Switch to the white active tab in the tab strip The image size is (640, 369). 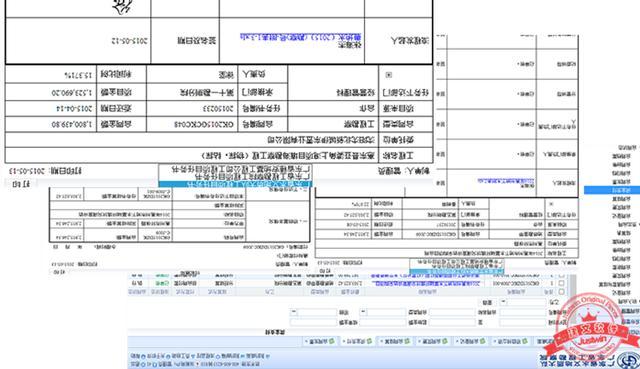358,341
